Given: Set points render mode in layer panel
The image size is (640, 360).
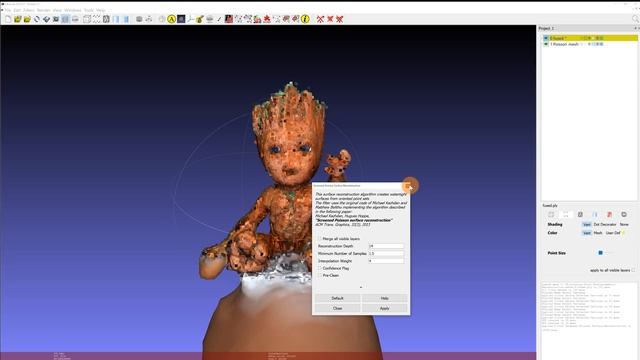Looking at the screenshot, I should tap(566, 214).
